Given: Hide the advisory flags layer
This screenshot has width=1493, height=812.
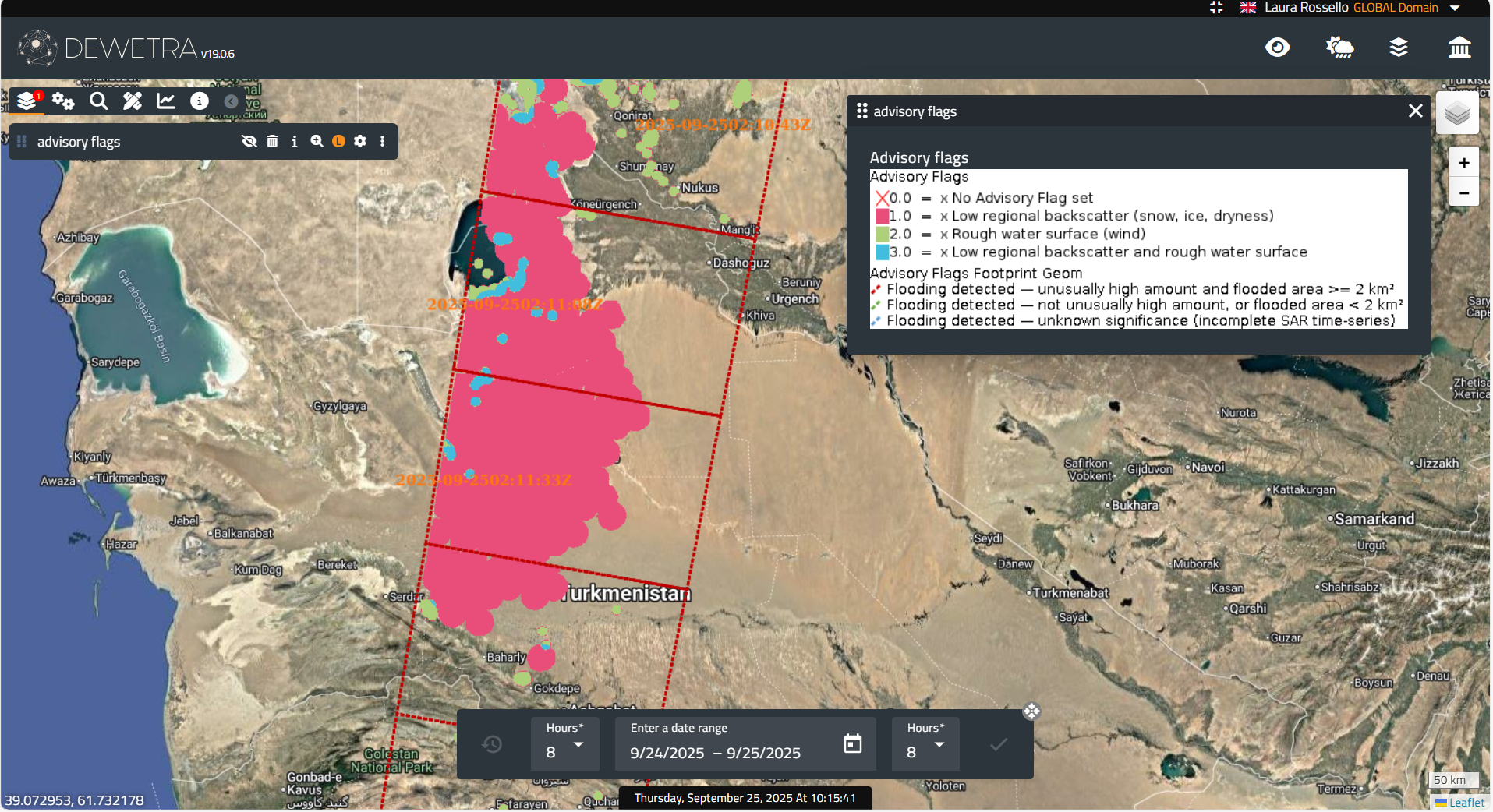Looking at the screenshot, I should (249, 142).
